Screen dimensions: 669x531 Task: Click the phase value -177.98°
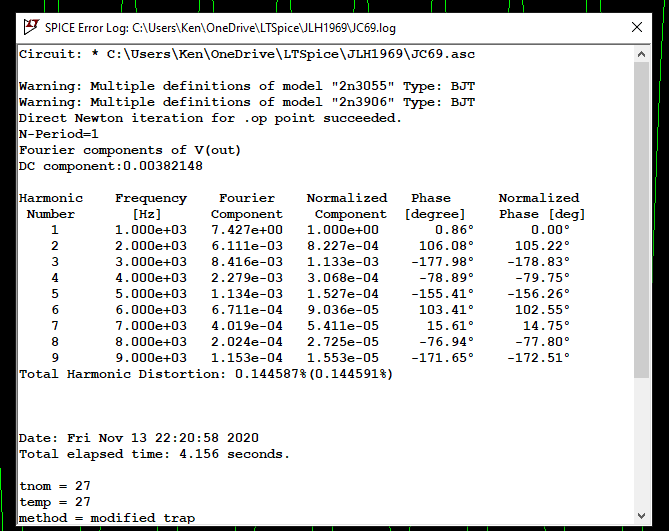(x=442, y=262)
